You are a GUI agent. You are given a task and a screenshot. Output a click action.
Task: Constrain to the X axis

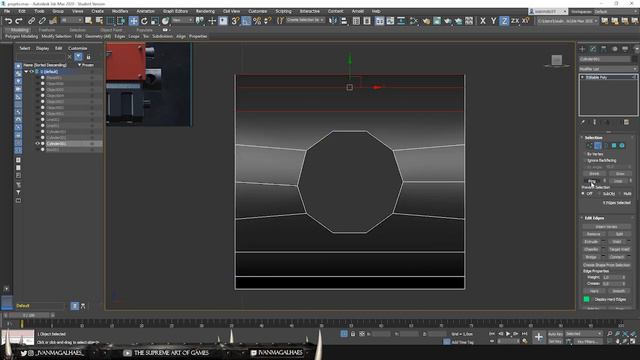click(483, 20)
